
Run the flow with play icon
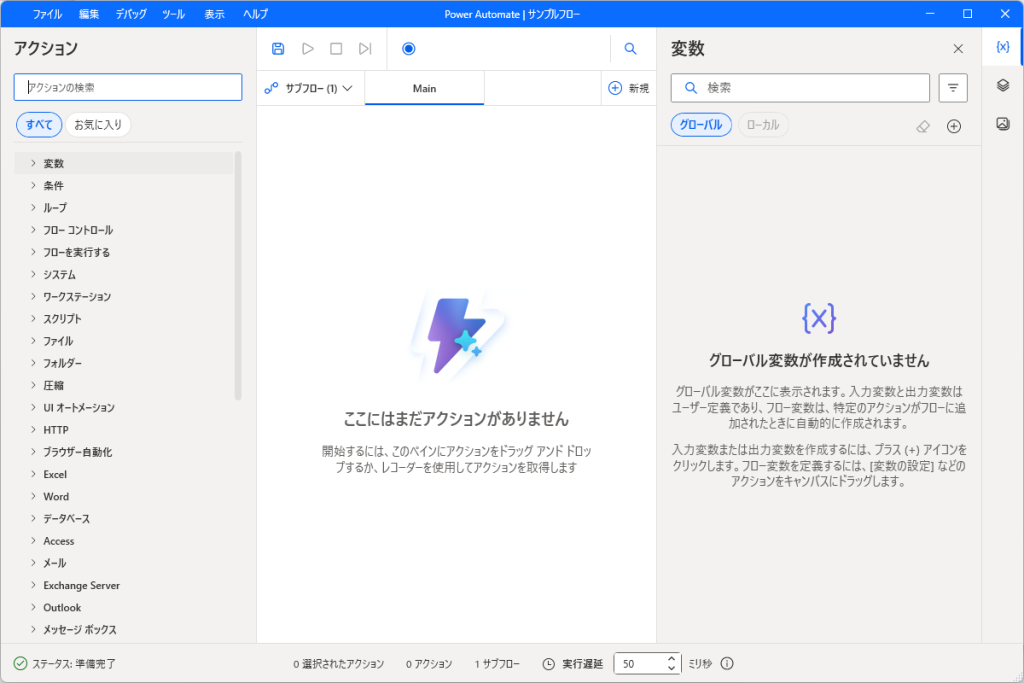[308, 49]
